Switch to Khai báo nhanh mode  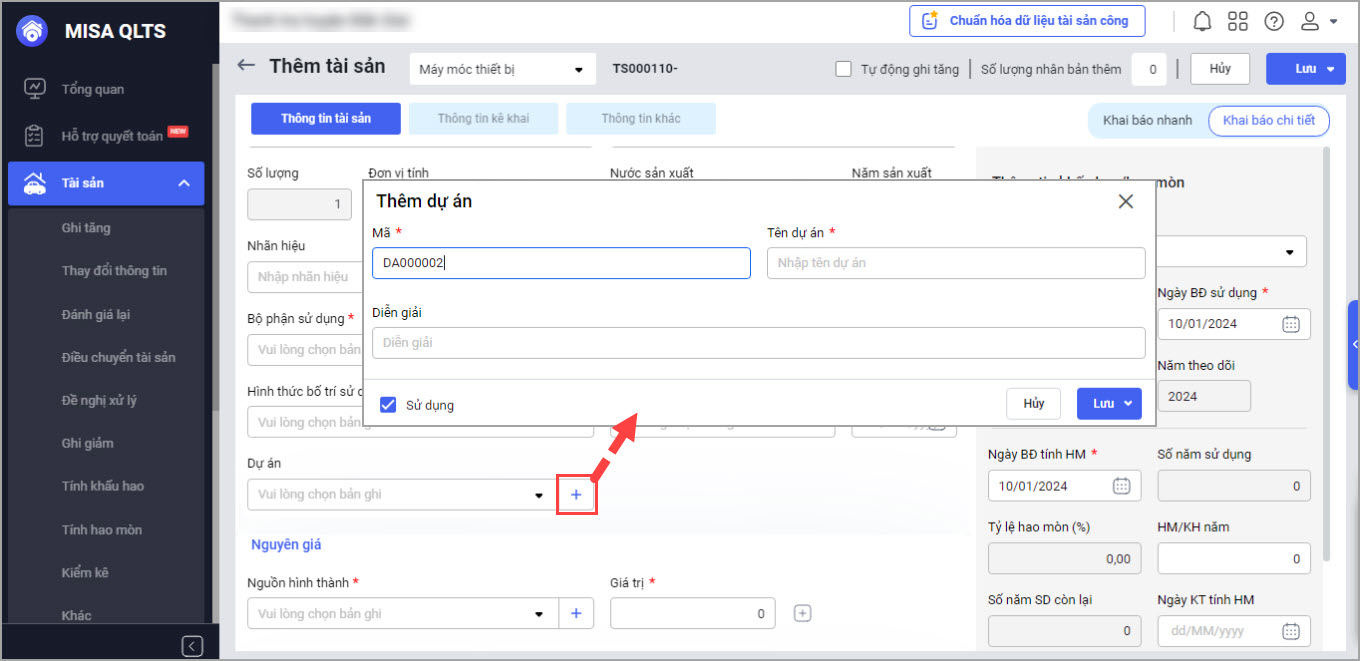pyautogui.click(x=1147, y=120)
